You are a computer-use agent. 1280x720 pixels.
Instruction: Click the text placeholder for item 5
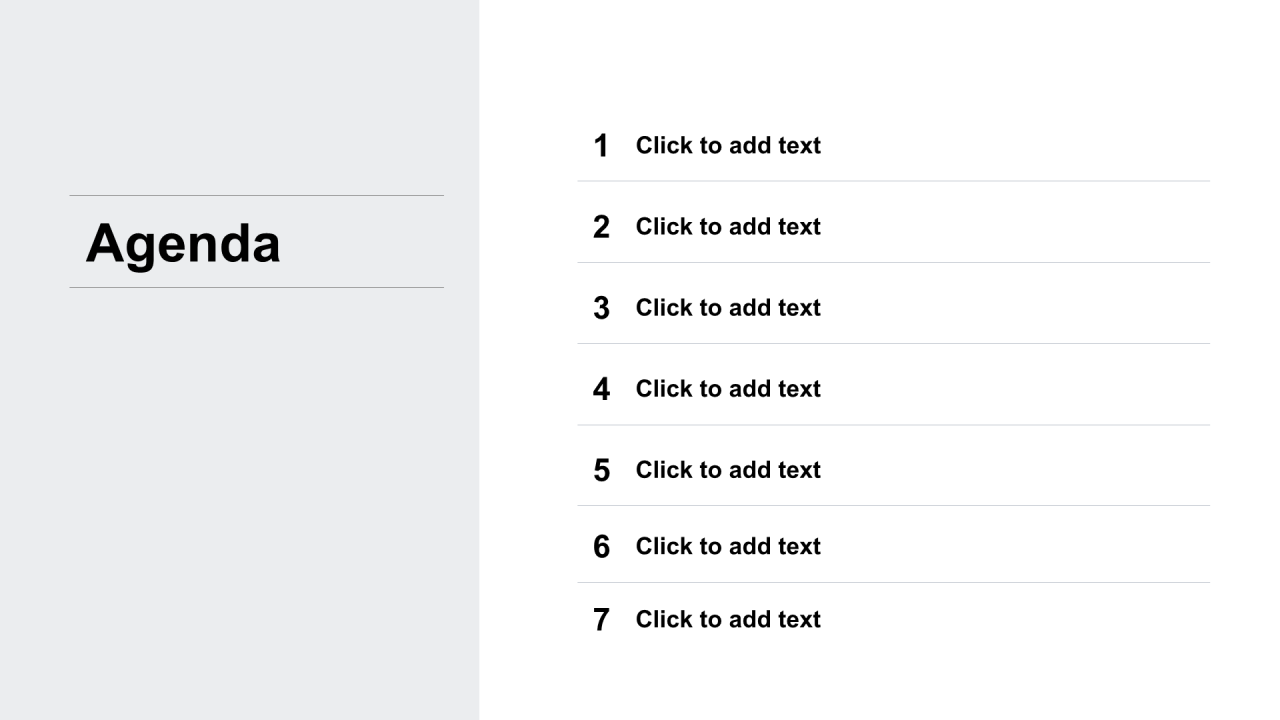(x=728, y=470)
